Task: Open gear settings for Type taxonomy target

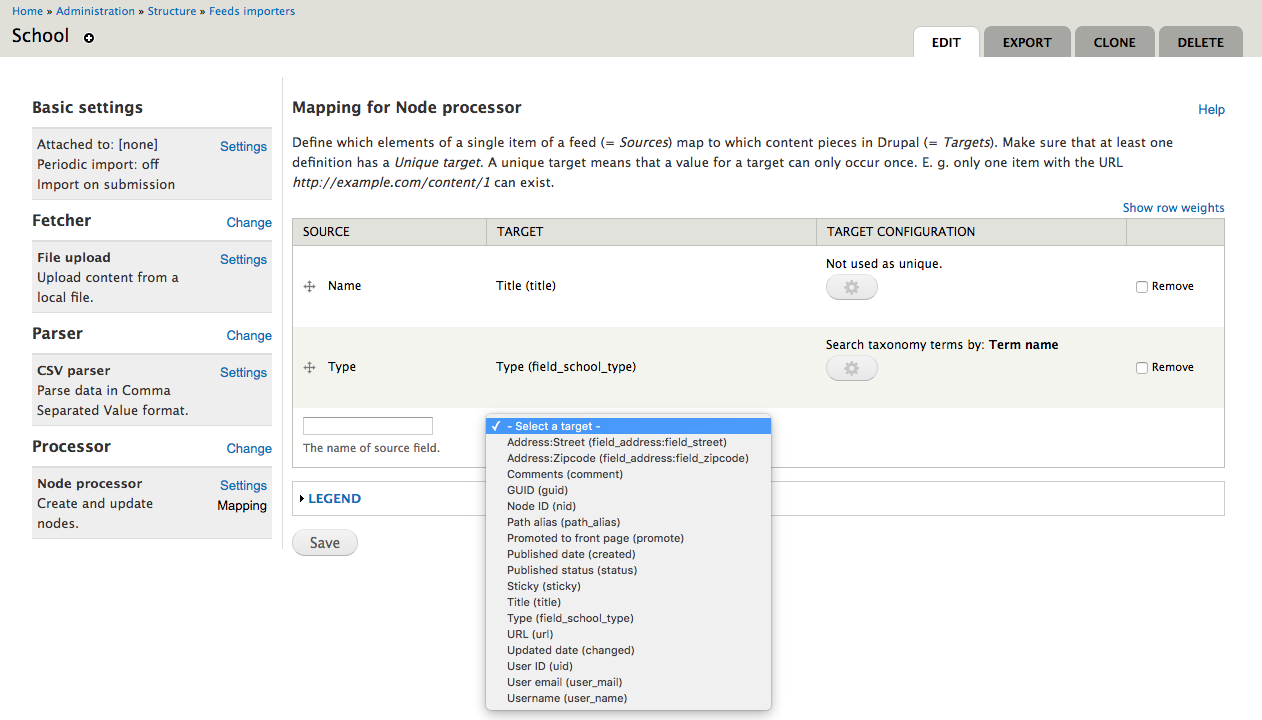Action: pos(851,368)
